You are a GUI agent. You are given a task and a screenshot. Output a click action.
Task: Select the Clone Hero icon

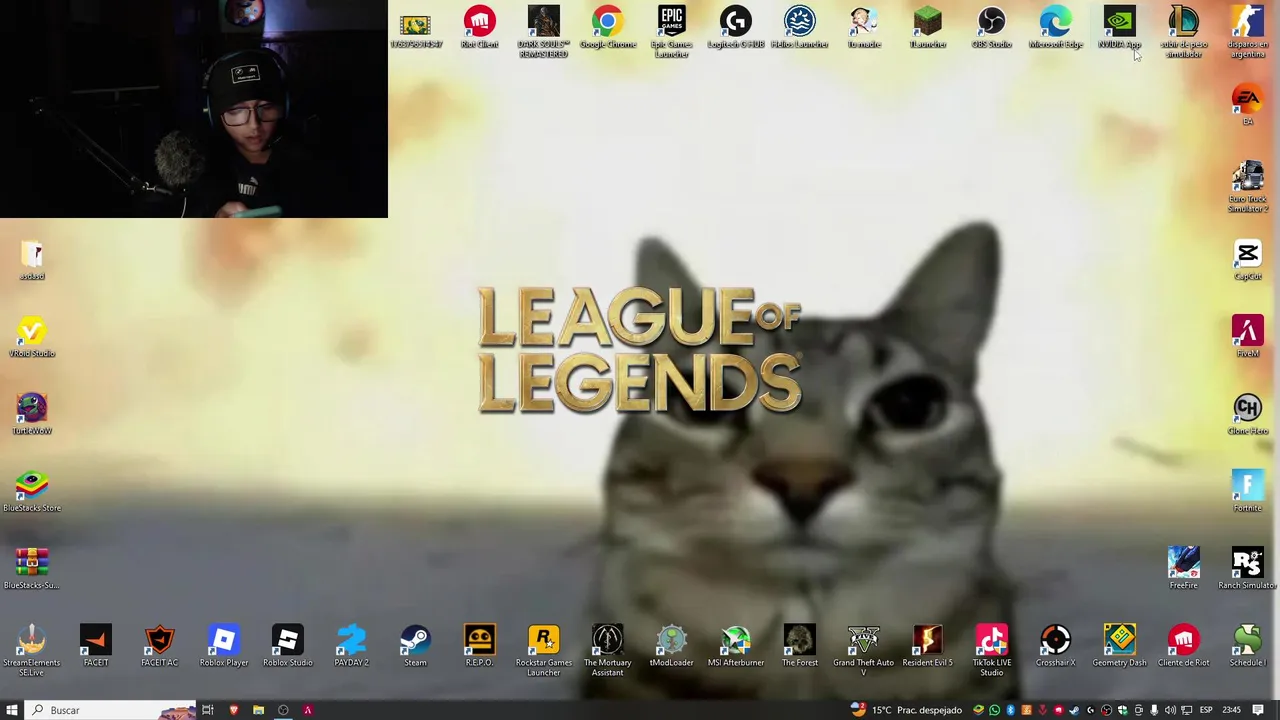1247,412
